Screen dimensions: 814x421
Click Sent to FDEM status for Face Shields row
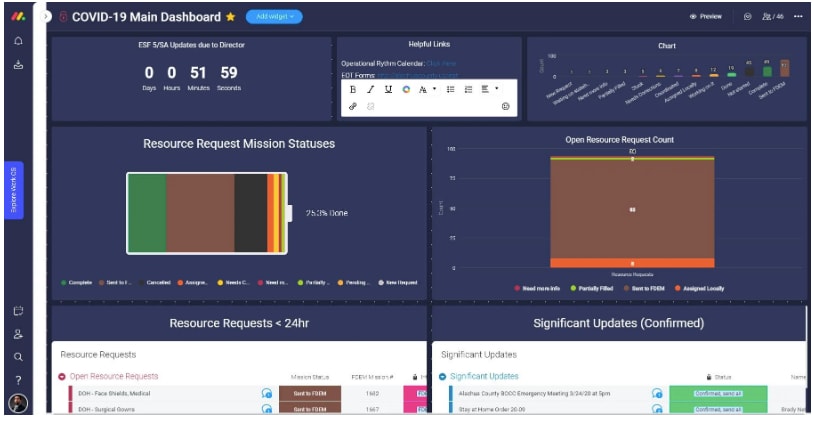pyautogui.click(x=310, y=393)
